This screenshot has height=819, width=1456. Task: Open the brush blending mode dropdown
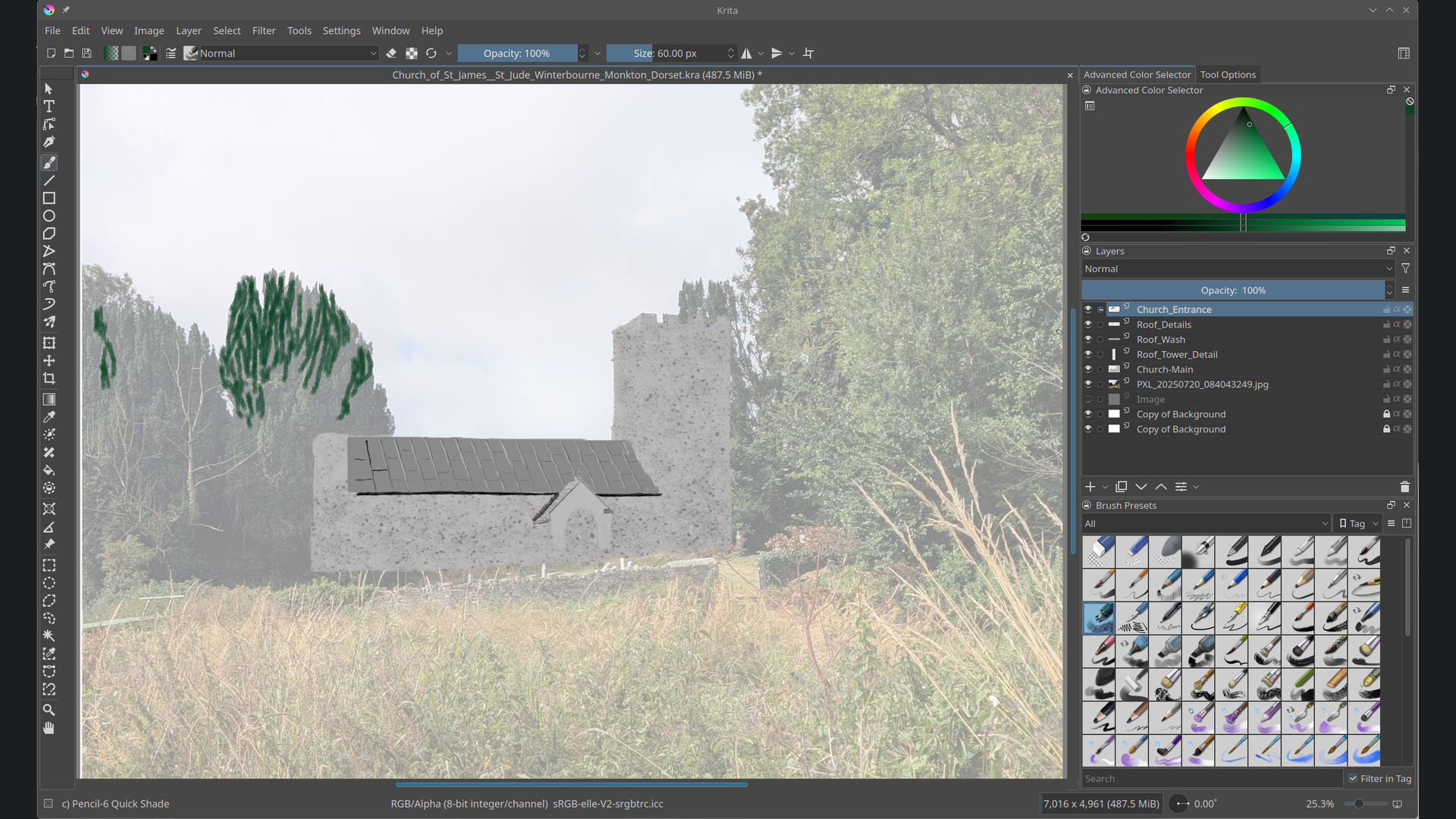pyautogui.click(x=288, y=53)
